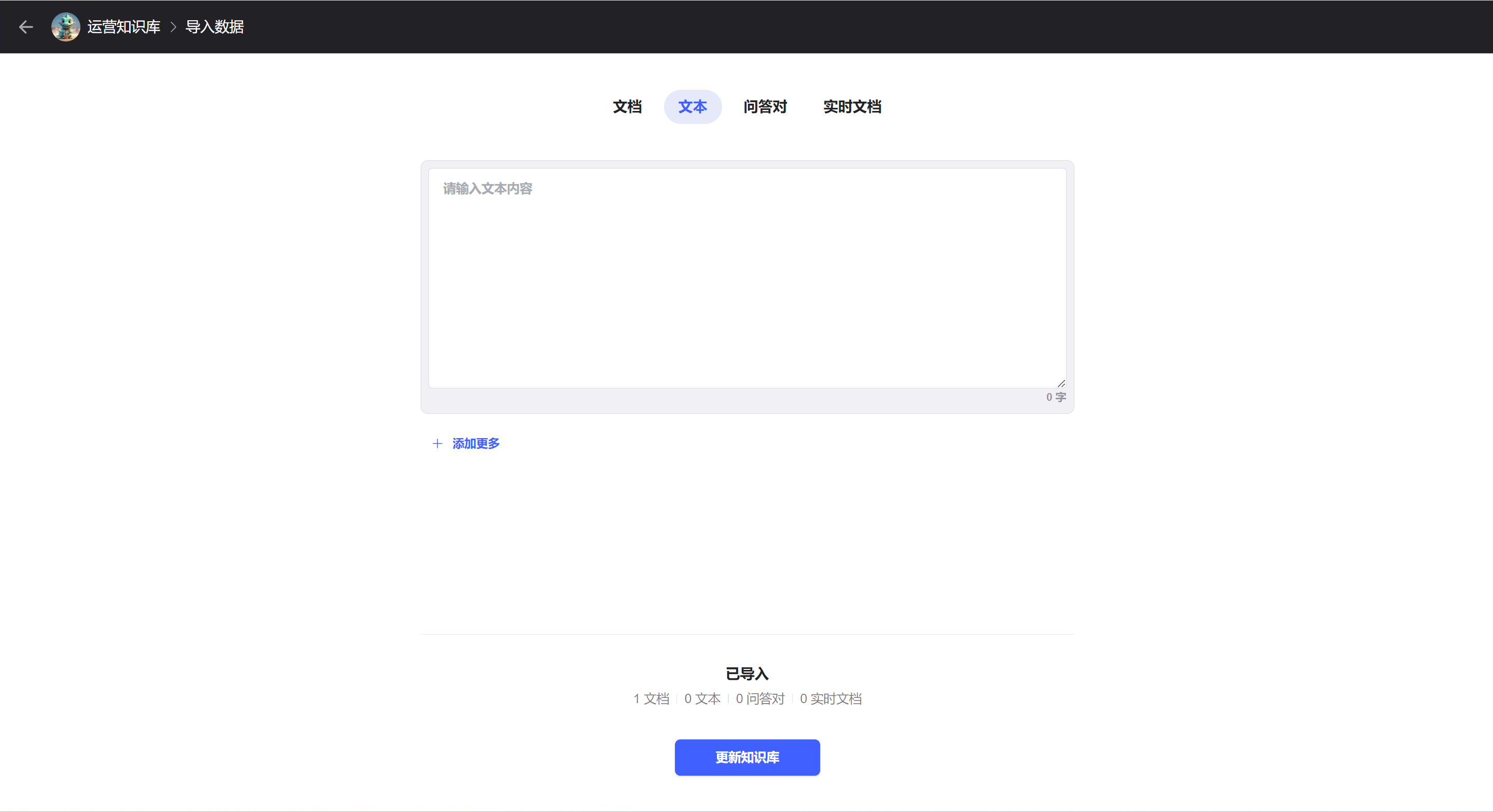The height and width of the screenshot is (812, 1493).
Task: Select the 文本 tab
Action: click(693, 107)
